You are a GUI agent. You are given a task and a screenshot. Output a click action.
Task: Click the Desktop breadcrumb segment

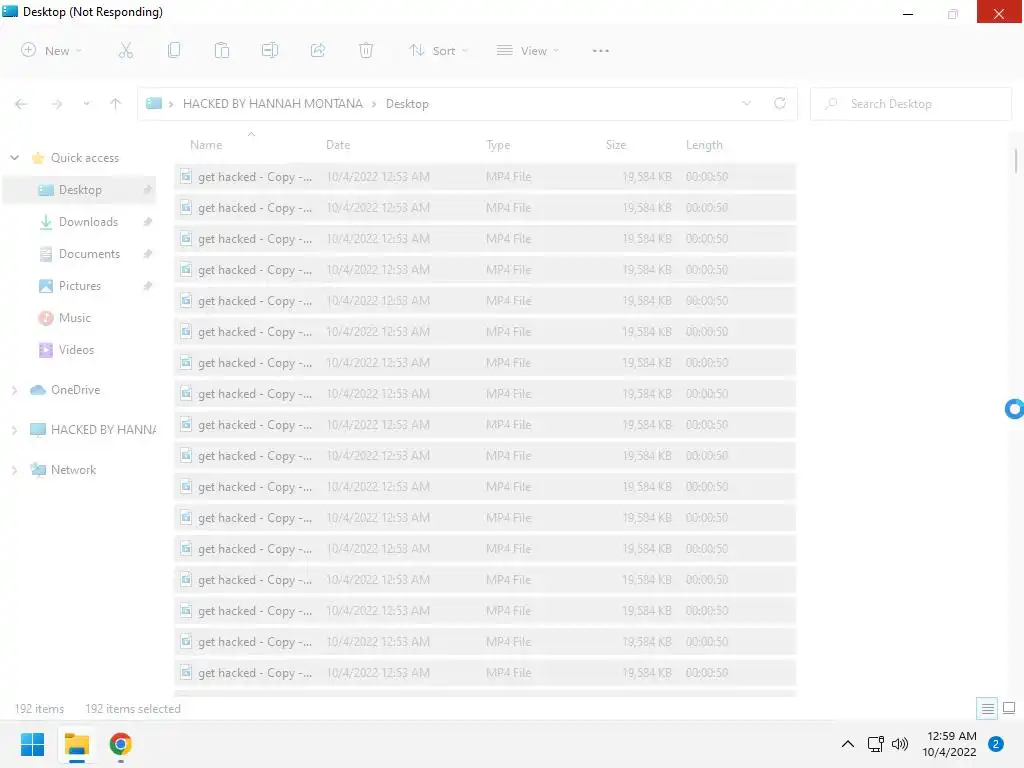[407, 103]
